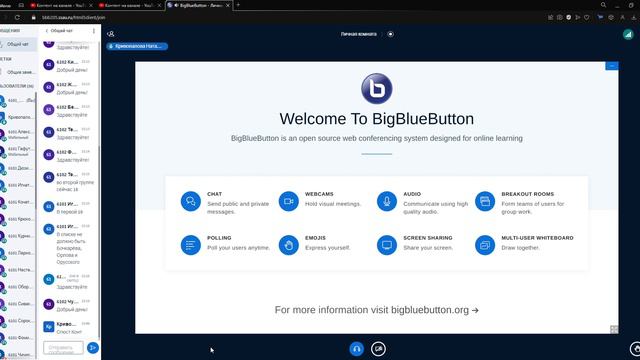Click the recording indicator next to room title
Image resolution: width=640 pixels, height=360 pixels.
391,34
